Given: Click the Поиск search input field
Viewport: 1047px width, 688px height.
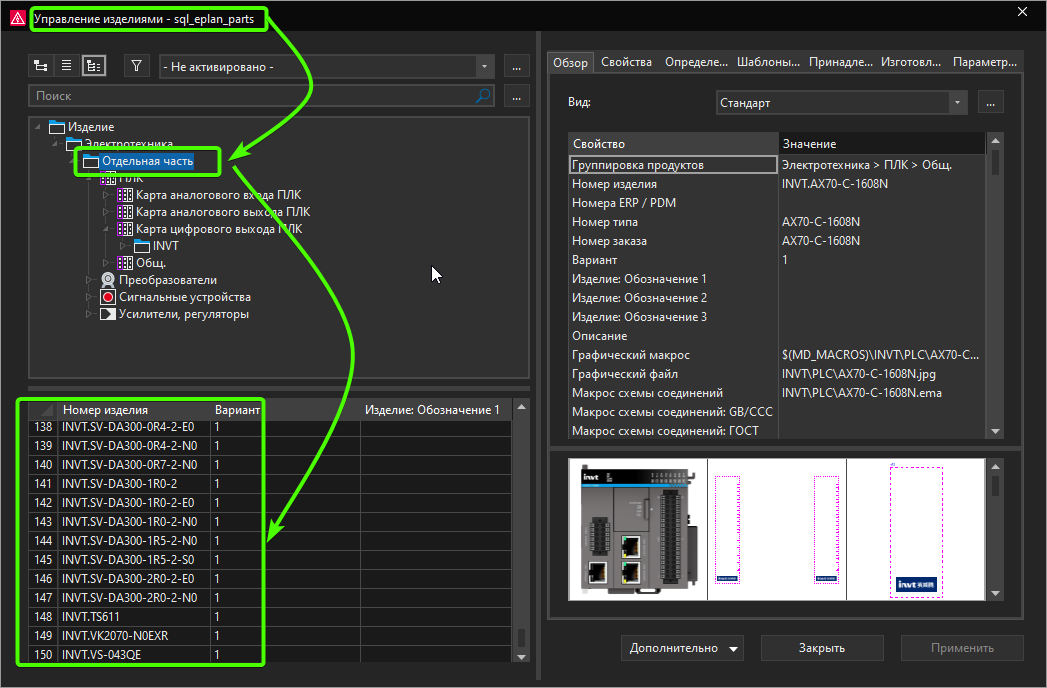Looking at the screenshot, I should 250,96.
